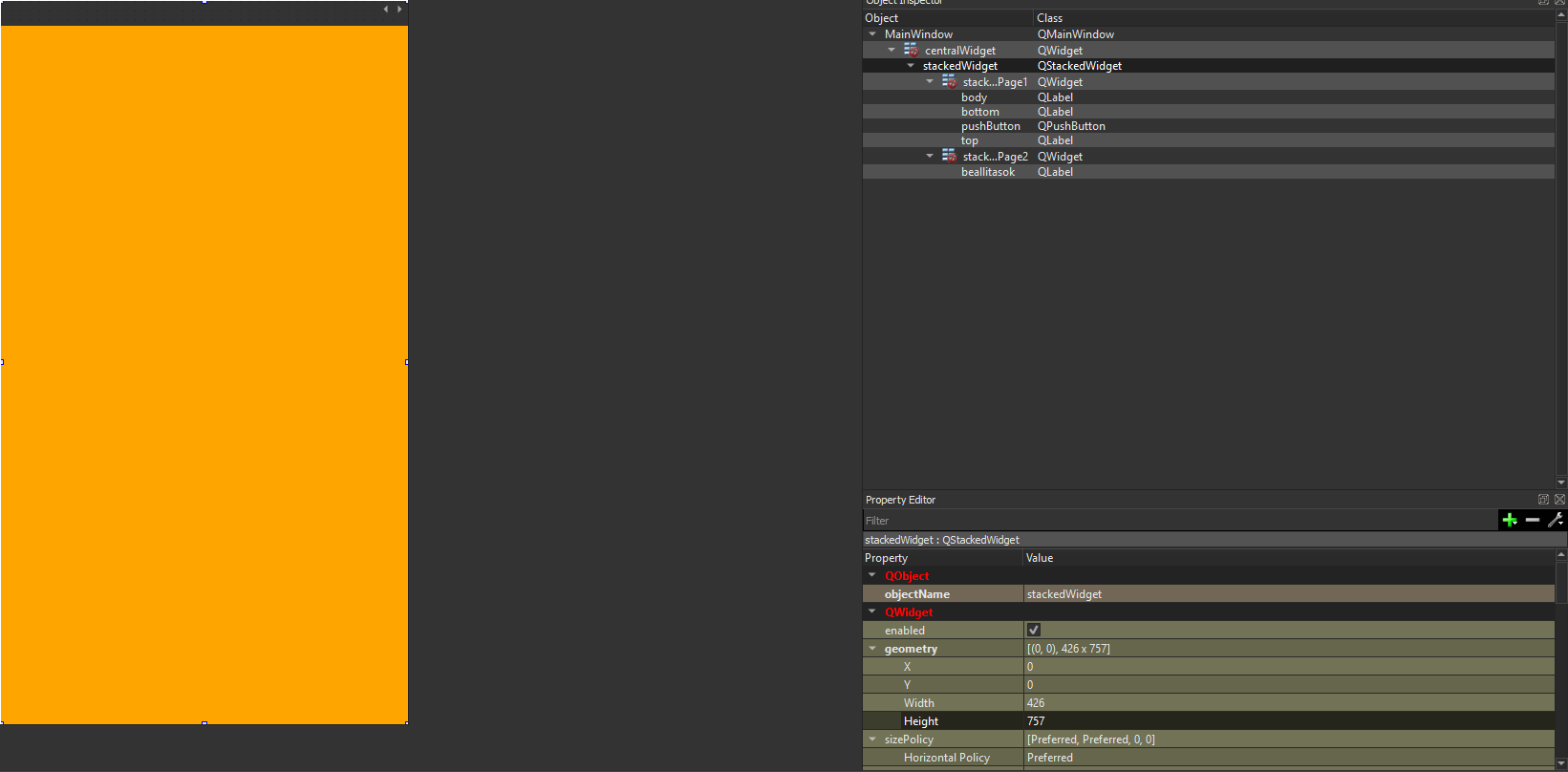Click the broken-layout icon next to centralWidget
Viewport: 1568px width, 772px height.
912,50
